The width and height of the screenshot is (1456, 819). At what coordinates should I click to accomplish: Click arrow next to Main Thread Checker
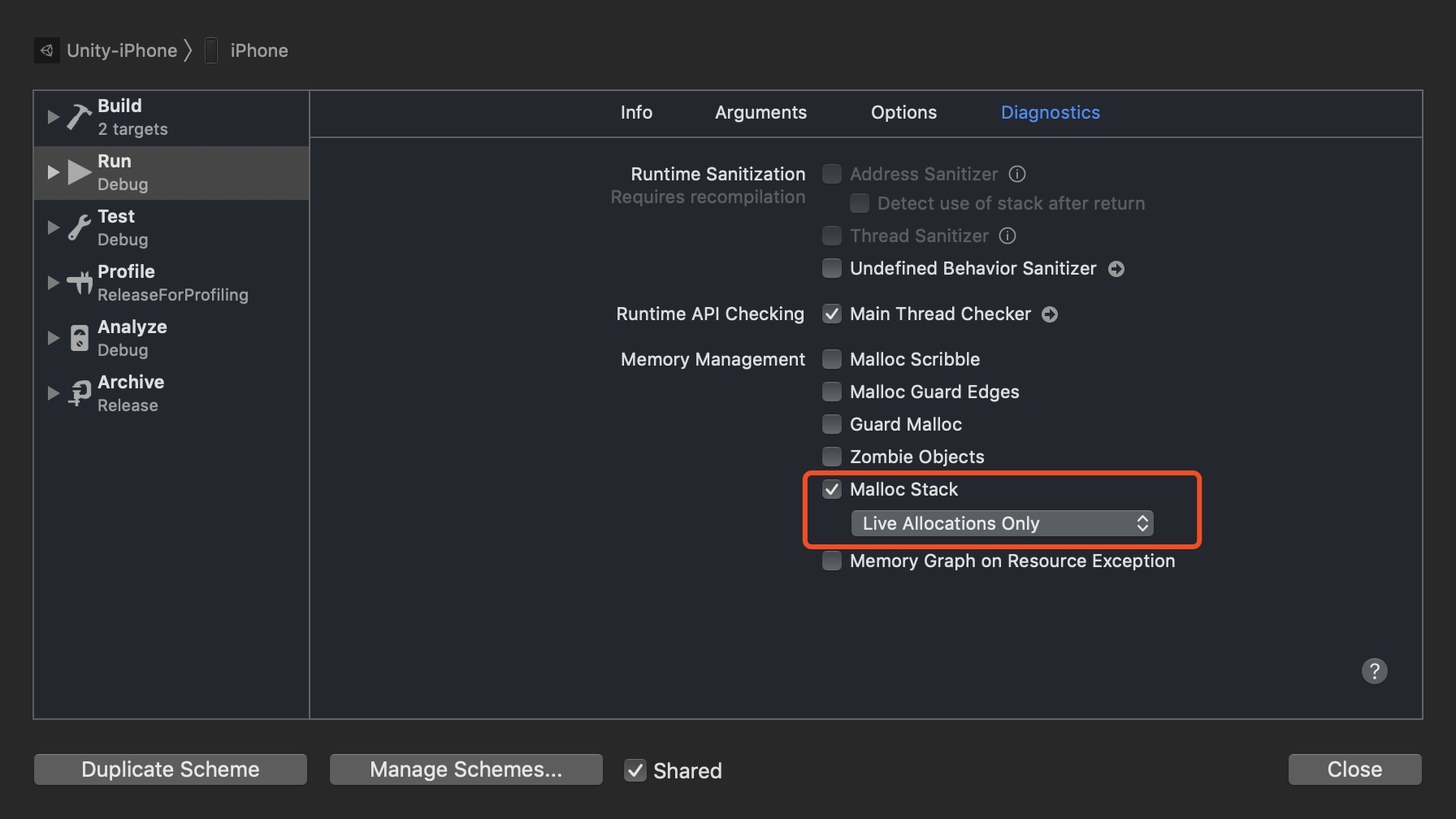tap(1050, 314)
